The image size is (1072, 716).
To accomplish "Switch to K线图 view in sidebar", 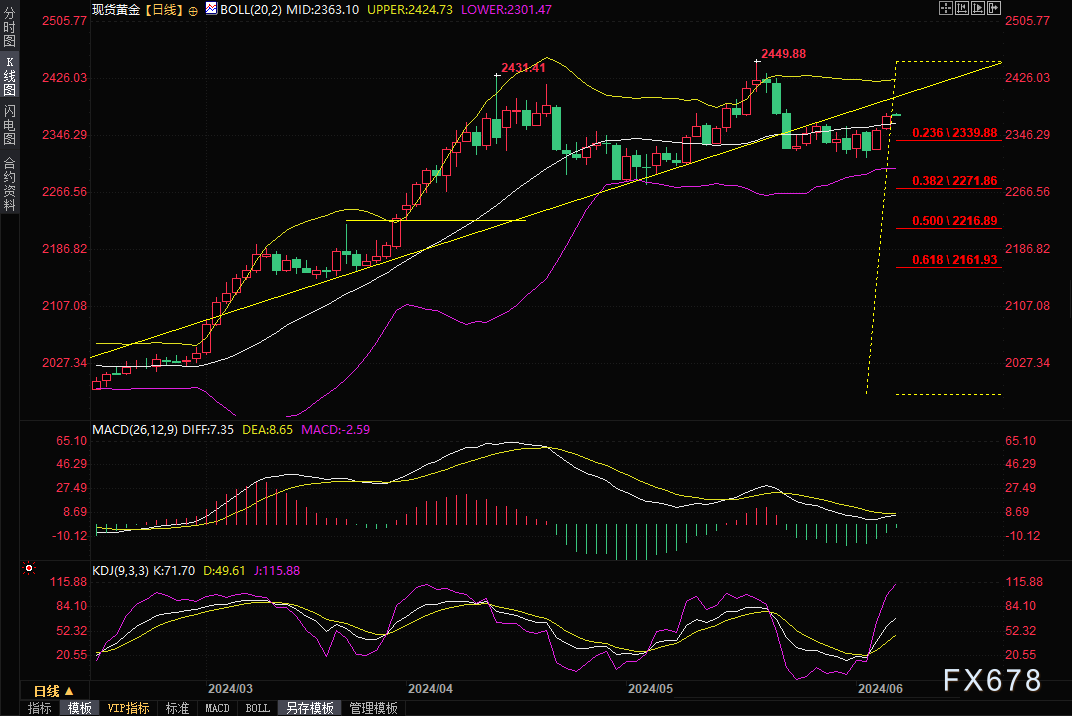I will coord(10,77).
